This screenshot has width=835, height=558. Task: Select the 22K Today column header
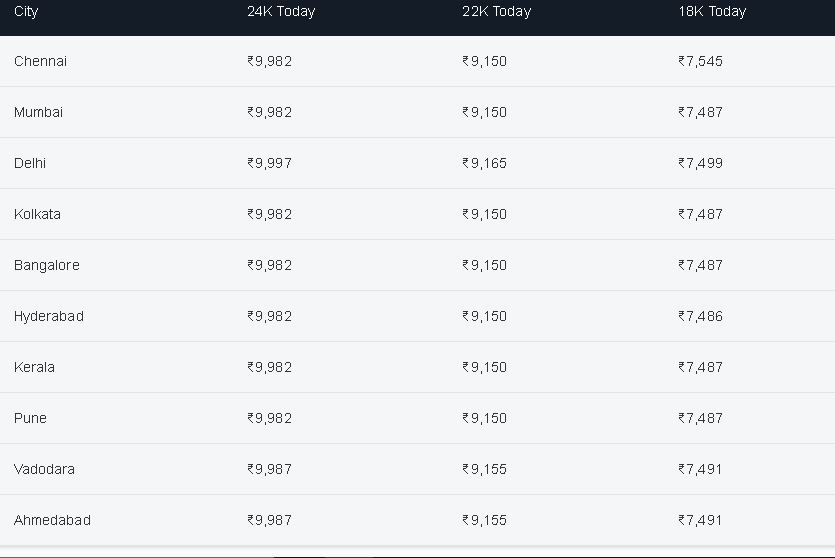pyautogui.click(x=496, y=12)
